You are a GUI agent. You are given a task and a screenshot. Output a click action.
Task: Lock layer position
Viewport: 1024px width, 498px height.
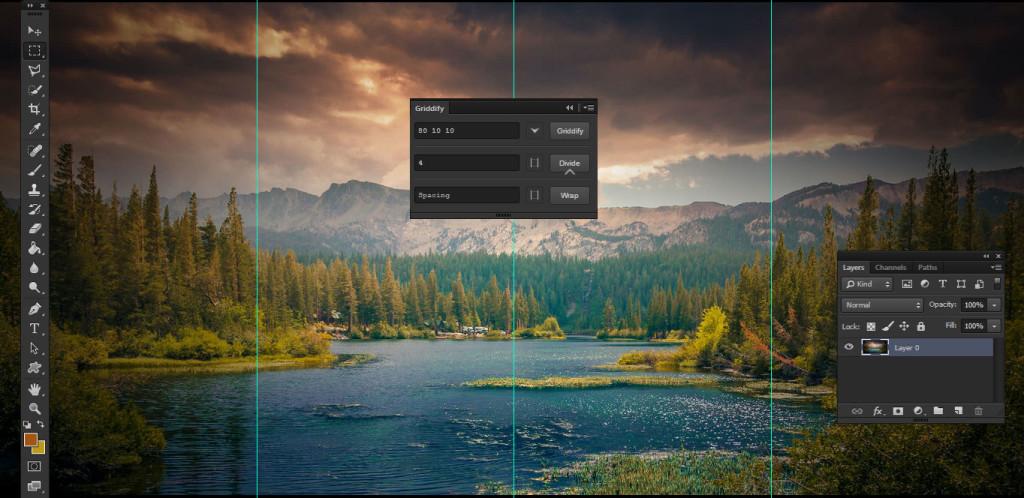click(904, 326)
